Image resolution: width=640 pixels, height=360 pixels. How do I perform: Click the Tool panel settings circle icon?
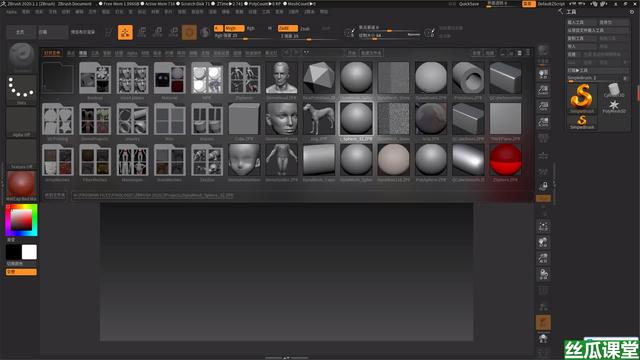(632, 12)
